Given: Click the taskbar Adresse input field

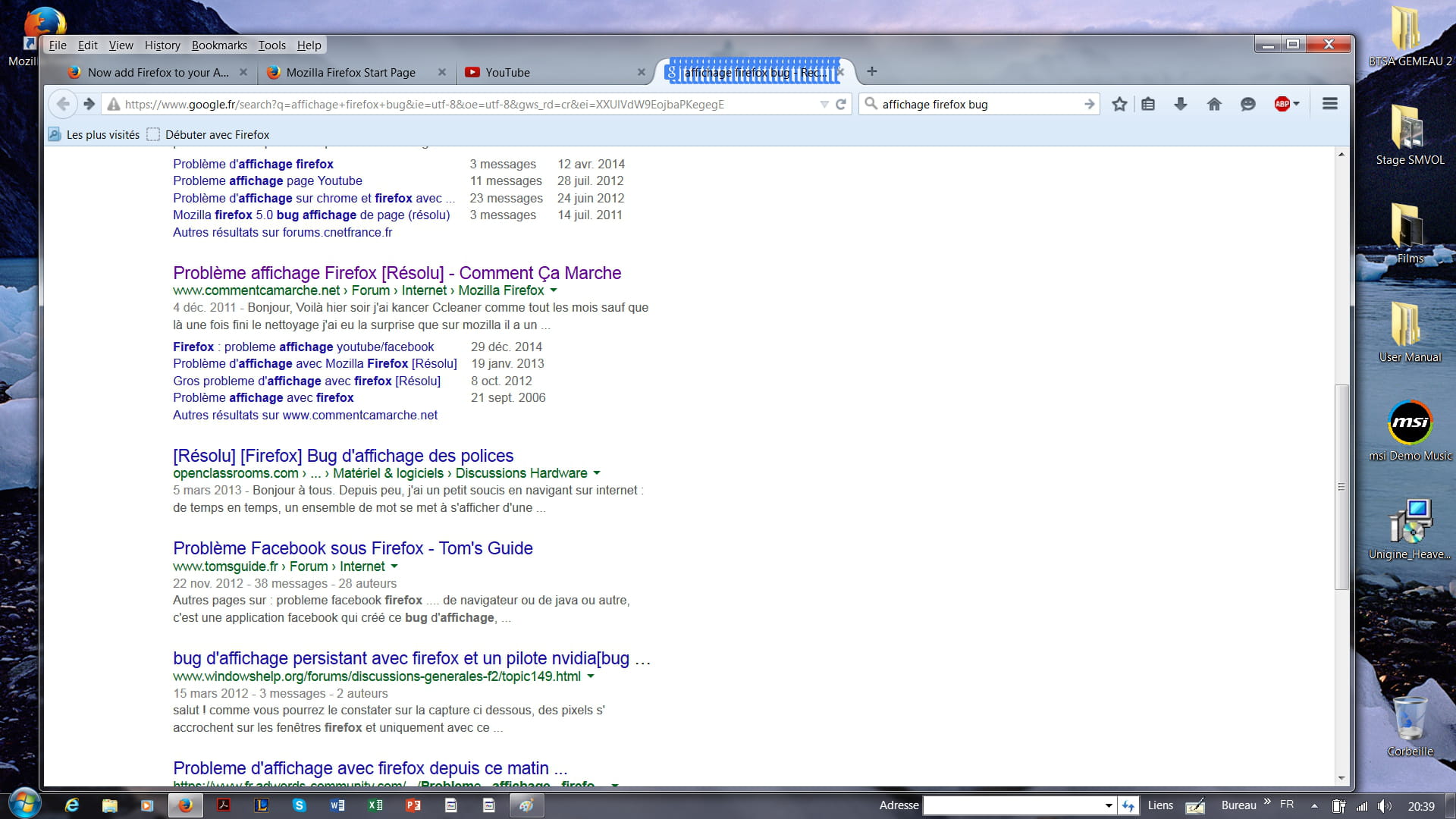Looking at the screenshot, I should tap(1012, 805).
